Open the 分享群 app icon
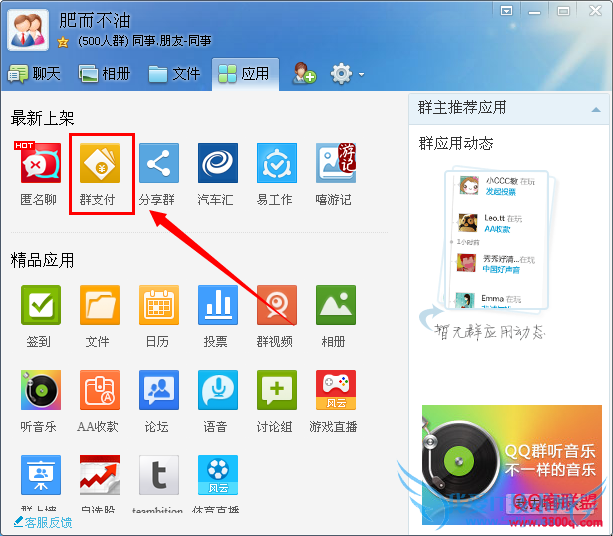The width and height of the screenshot is (613, 536). coord(159,163)
